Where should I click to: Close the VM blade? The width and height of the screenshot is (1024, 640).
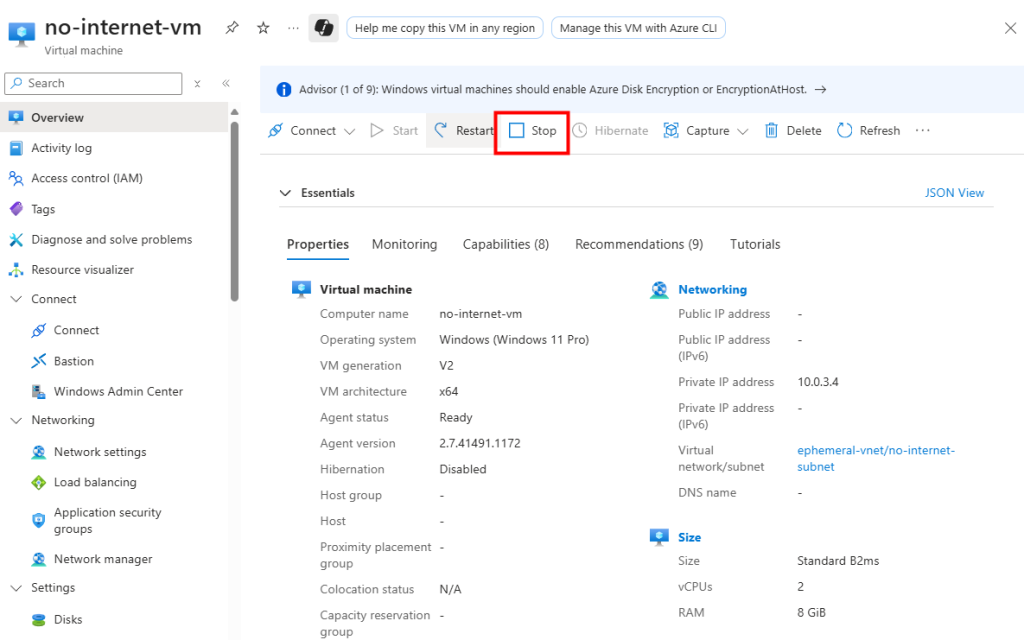(1010, 28)
